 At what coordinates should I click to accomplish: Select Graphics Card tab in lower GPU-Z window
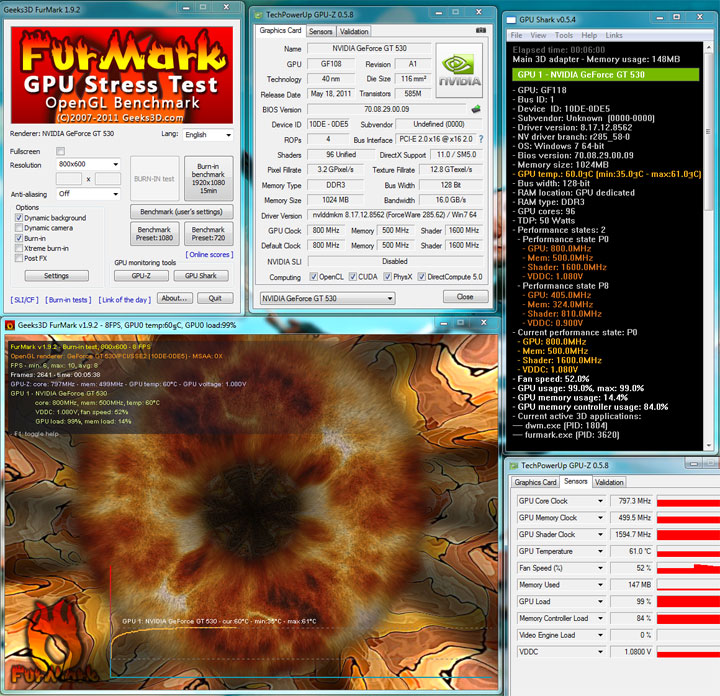(x=535, y=482)
